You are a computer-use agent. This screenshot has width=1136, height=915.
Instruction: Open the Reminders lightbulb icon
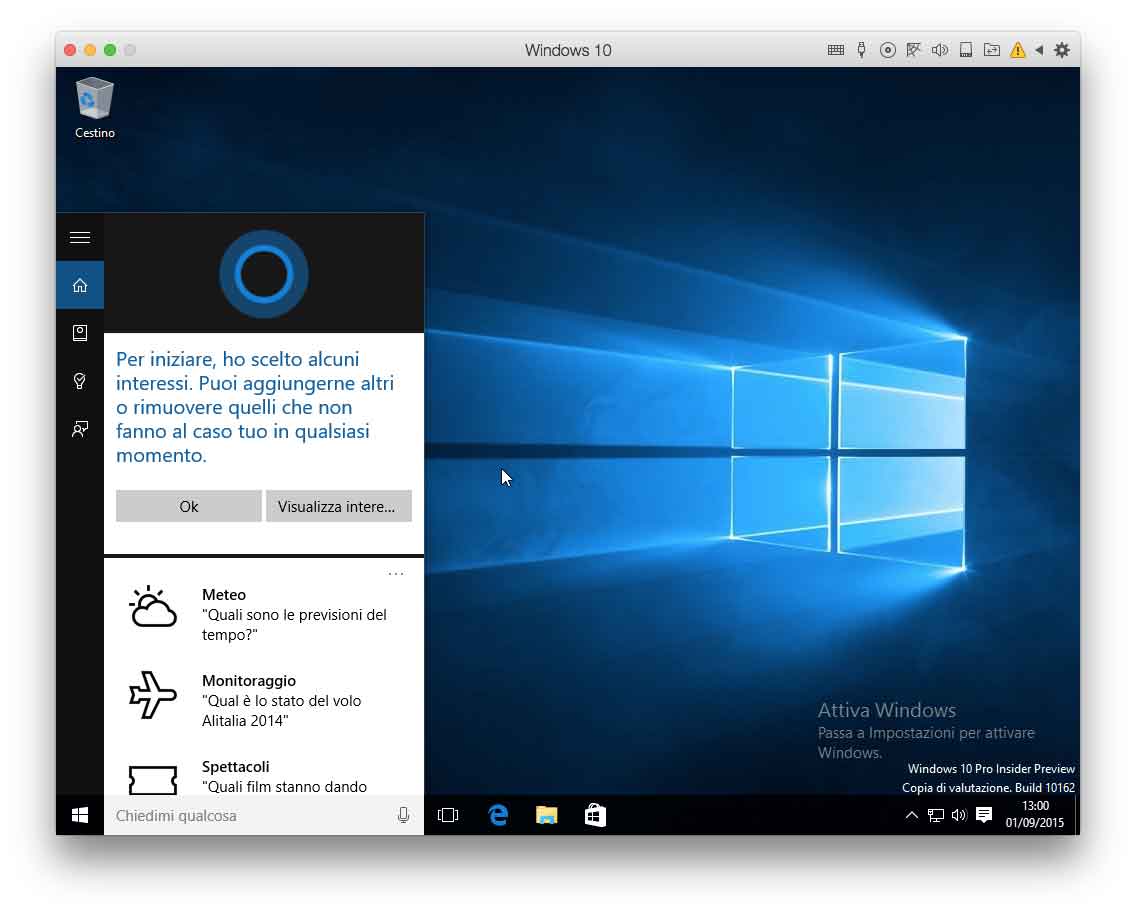click(80, 381)
